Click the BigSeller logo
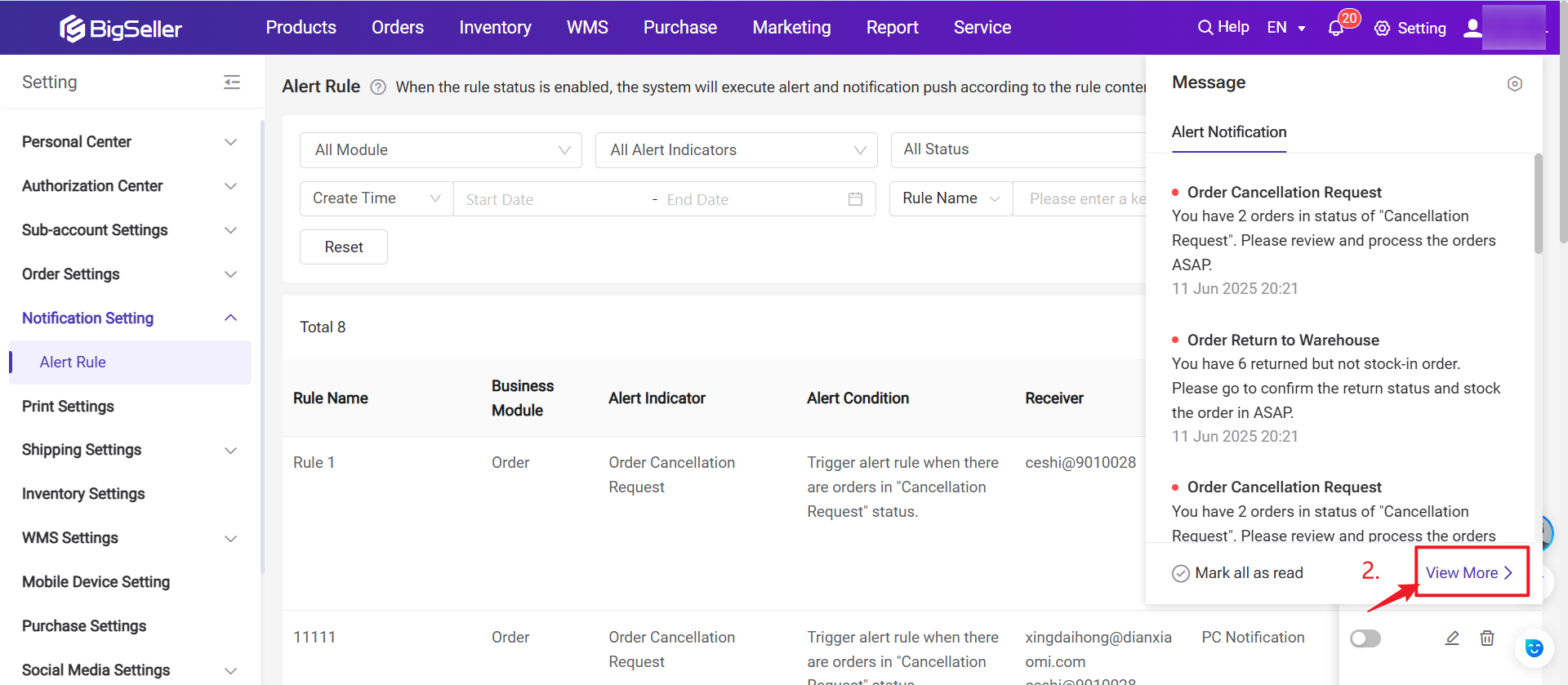 pos(121,29)
